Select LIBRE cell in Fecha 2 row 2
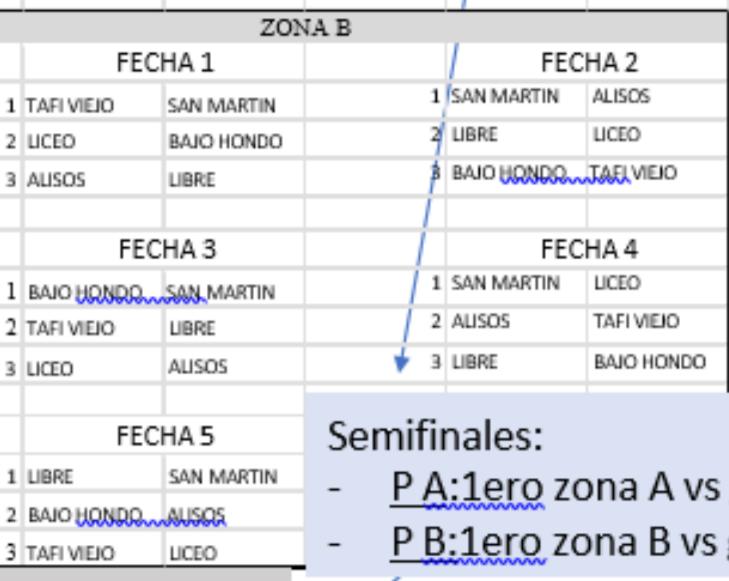The width and height of the screenshot is (729, 581). (x=475, y=134)
